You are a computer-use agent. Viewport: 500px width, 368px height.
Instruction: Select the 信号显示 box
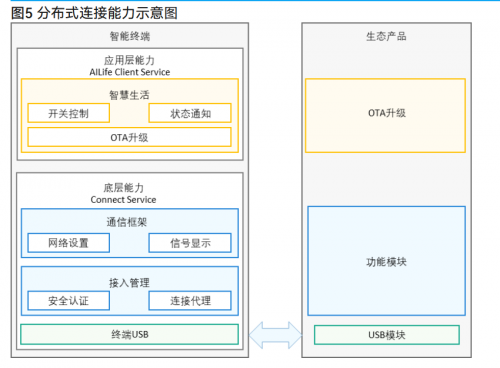[190, 243]
